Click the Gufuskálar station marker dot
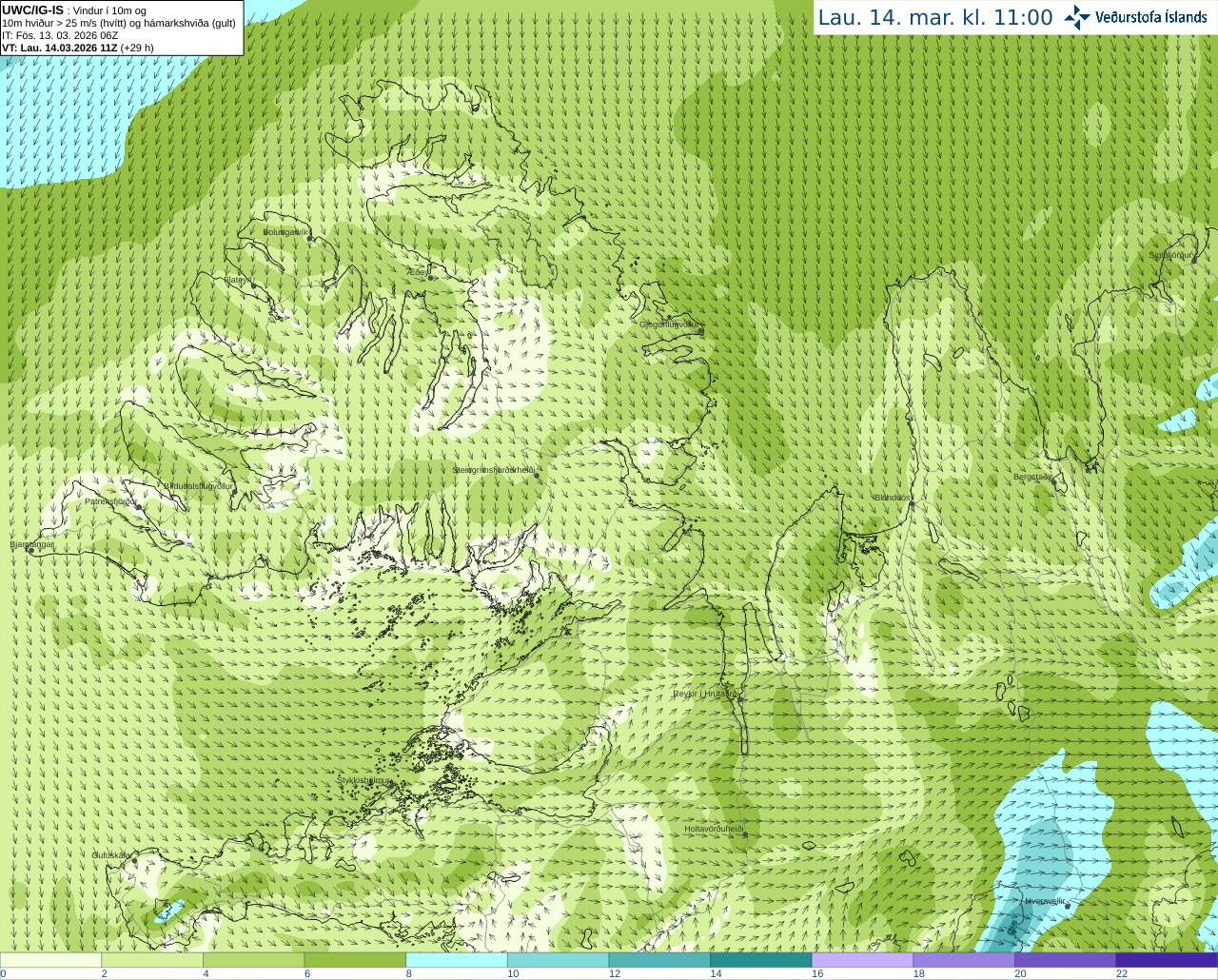 tap(134, 862)
